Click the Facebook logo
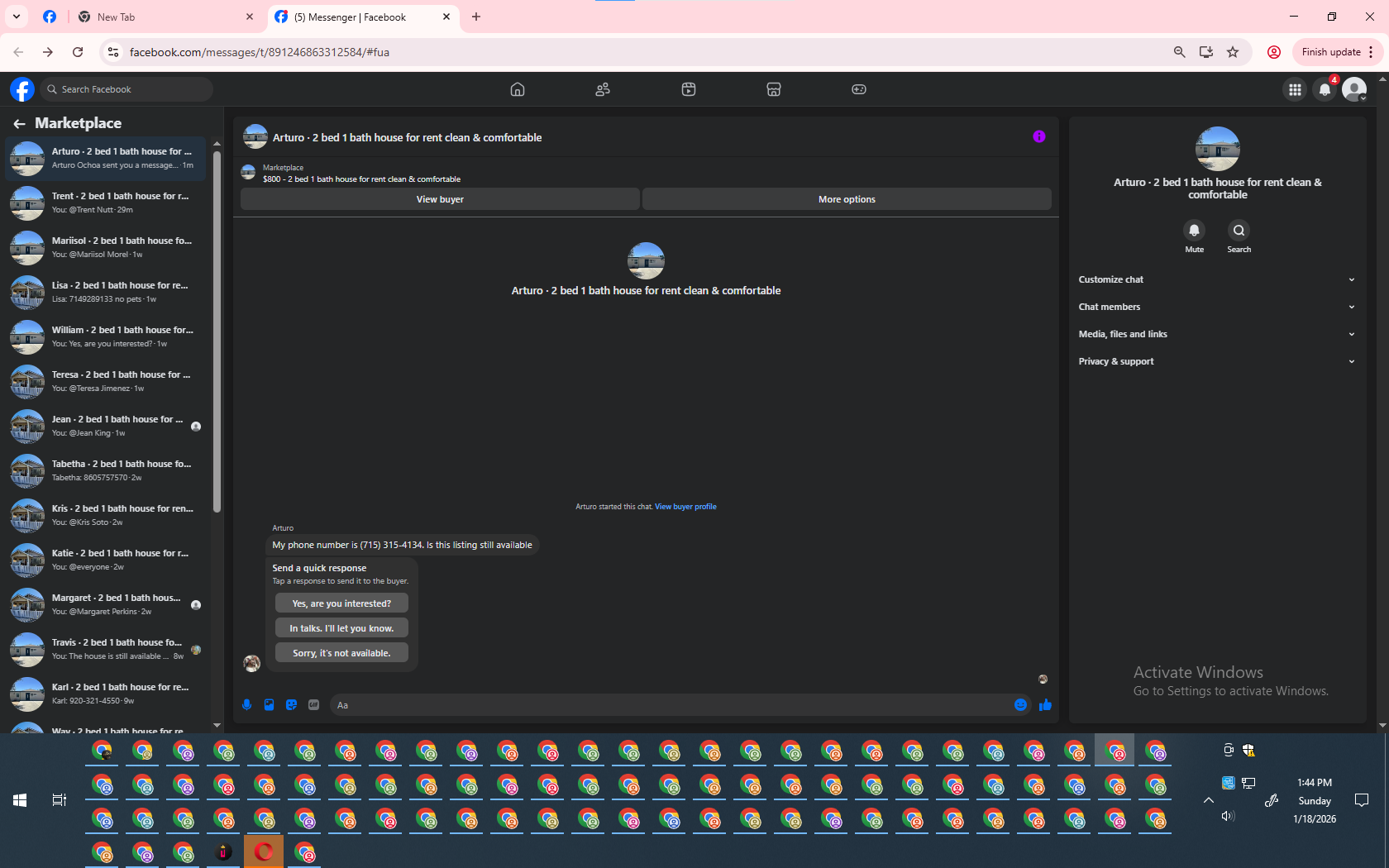Viewport: 1389px width, 868px height. click(22, 89)
